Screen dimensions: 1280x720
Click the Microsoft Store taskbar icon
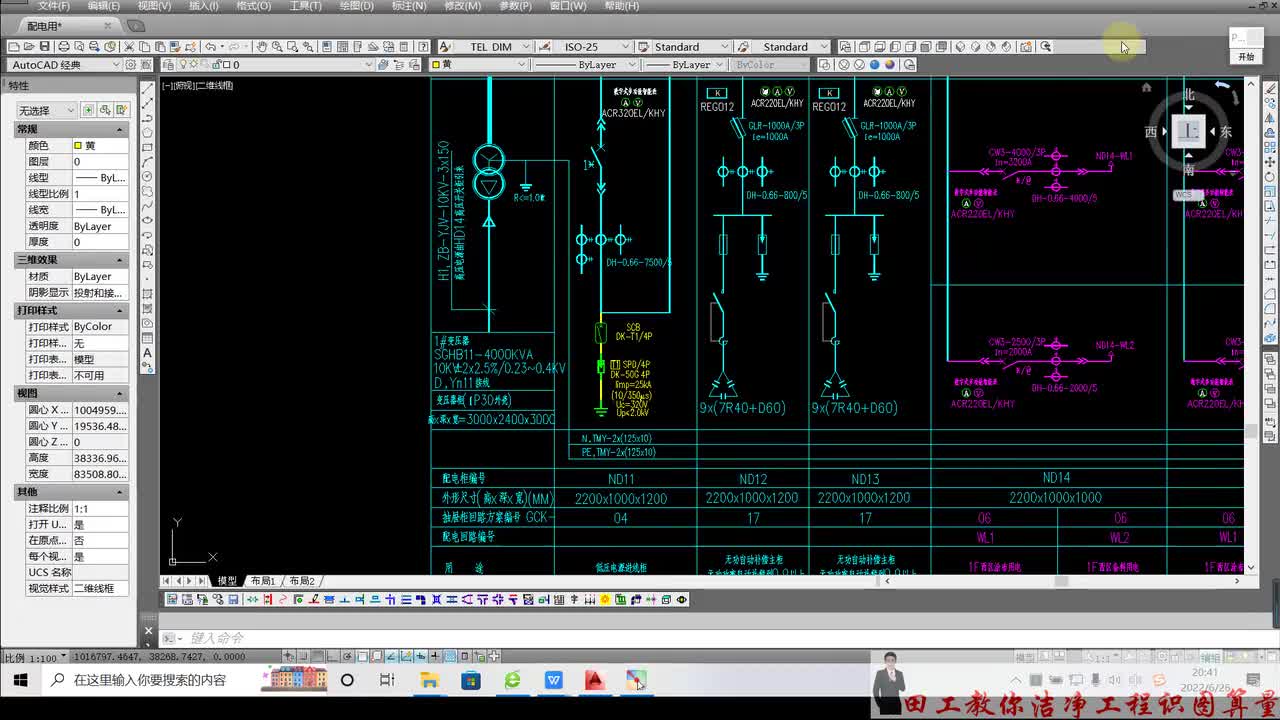tap(471, 680)
